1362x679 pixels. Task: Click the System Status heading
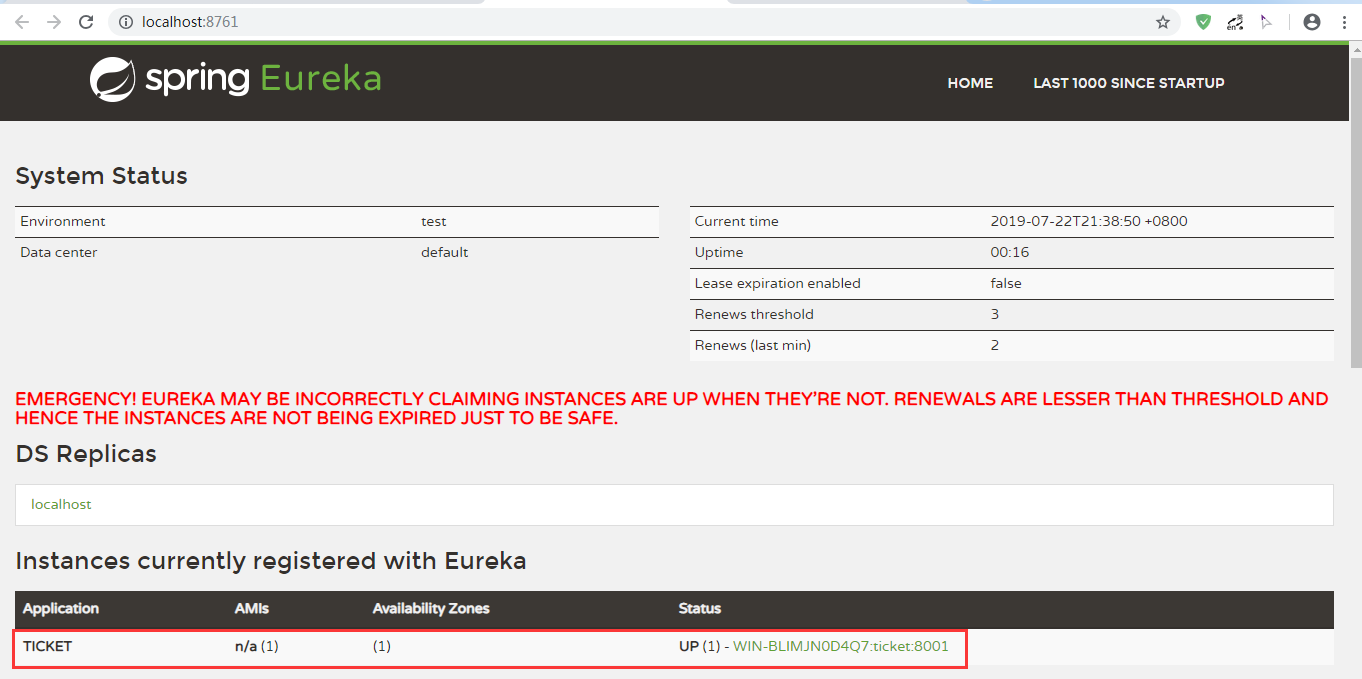(x=102, y=176)
